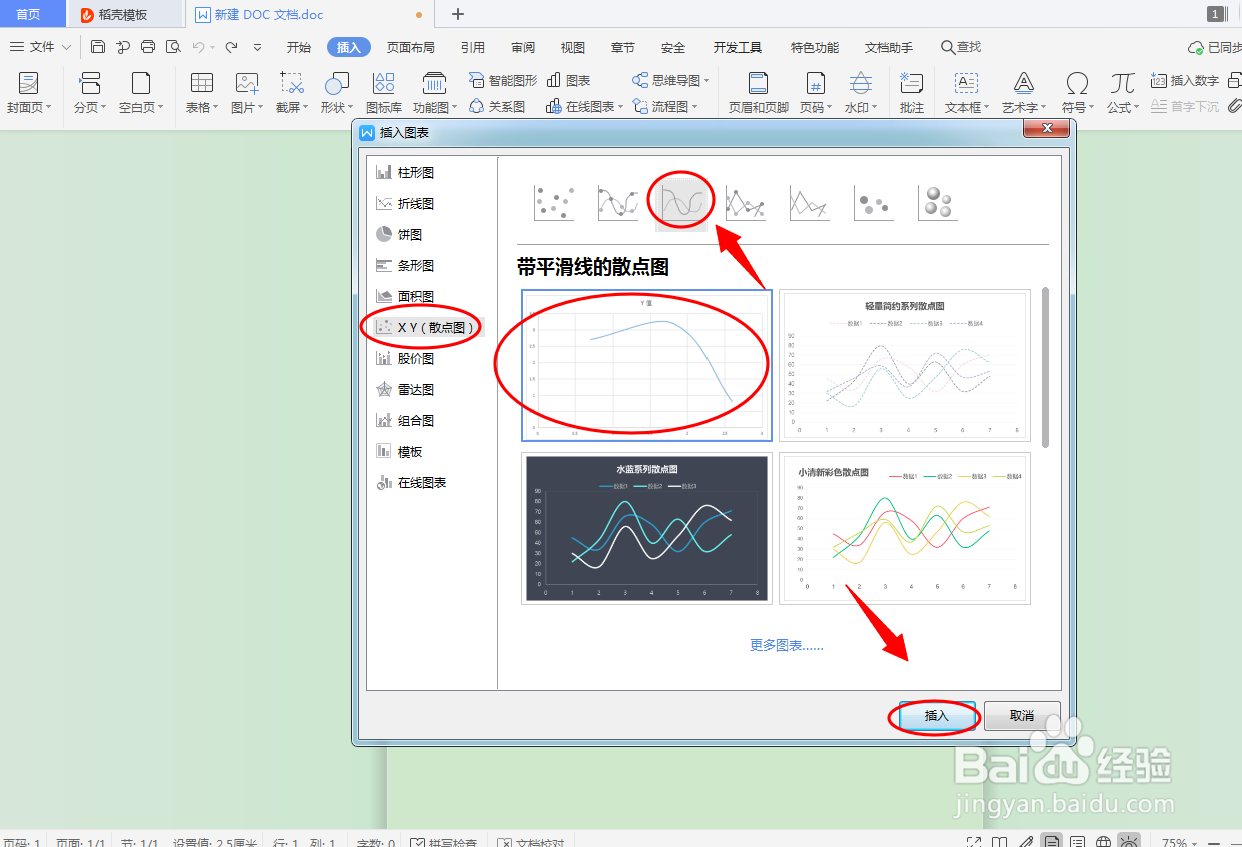Click the print icon in quick access toolbar
This screenshot has height=847, width=1242.
(x=148, y=47)
